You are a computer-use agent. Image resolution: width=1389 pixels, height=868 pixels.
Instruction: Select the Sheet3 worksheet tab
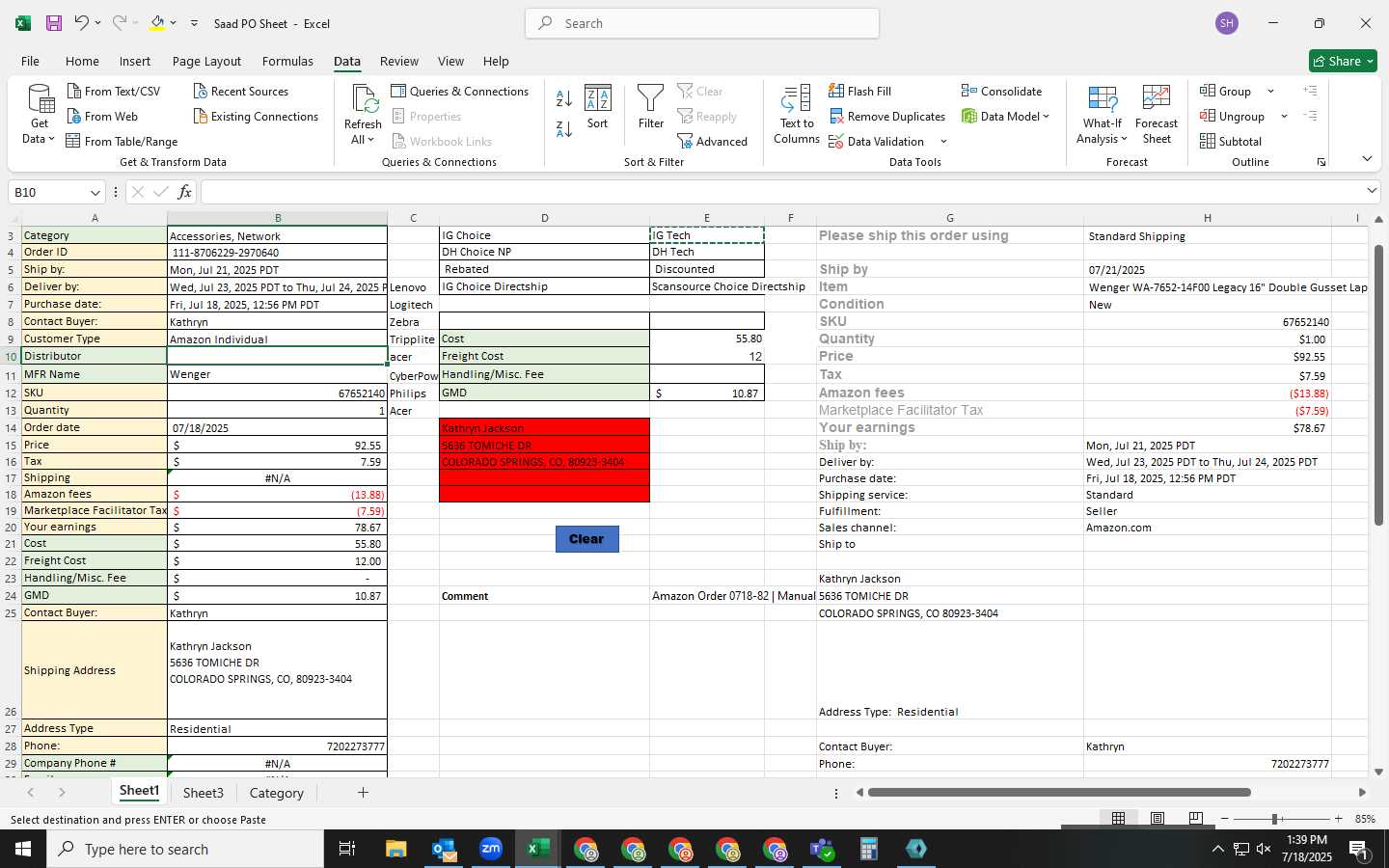pyautogui.click(x=204, y=793)
